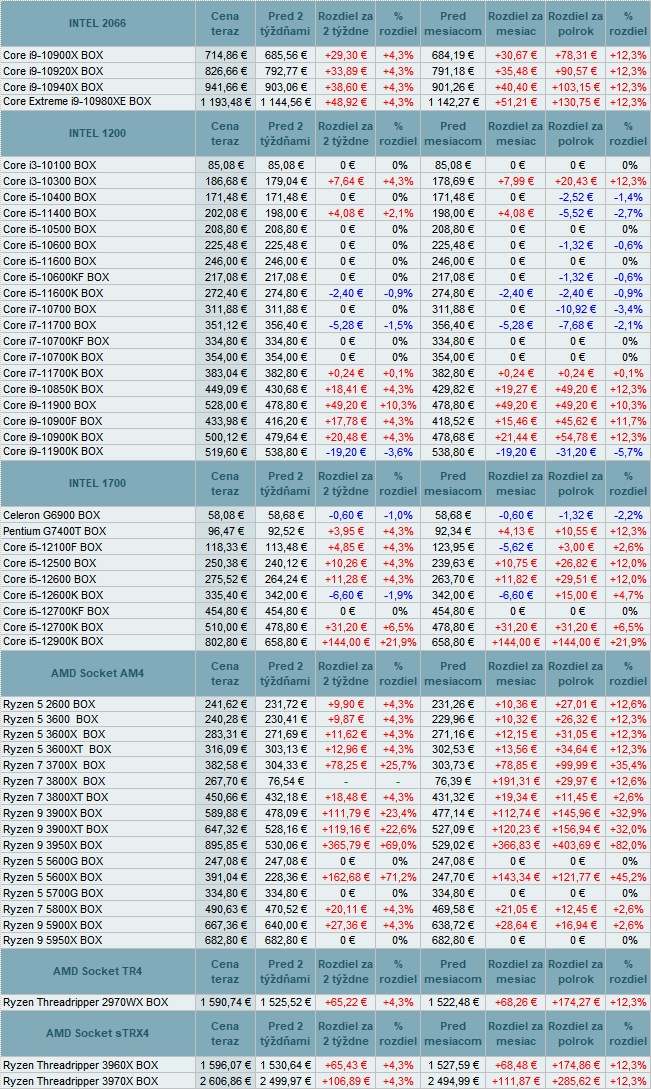651x1089 pixels.
Task: Click Ryzen 5 5700G BOX row name
Action: pyautogui.click(x=53, y=893)
